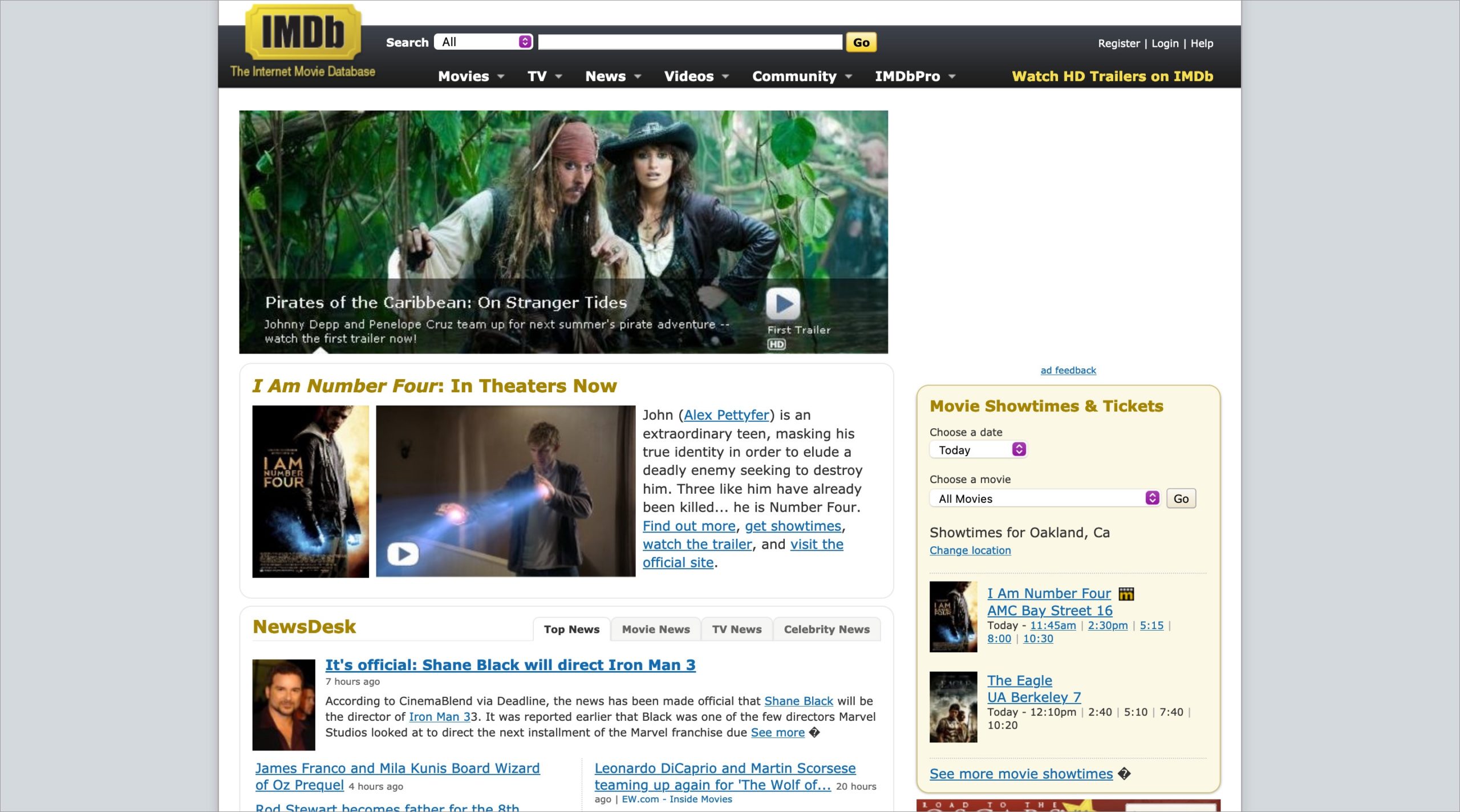
Task: Click Change location link
Action: (x=970, y=550)
